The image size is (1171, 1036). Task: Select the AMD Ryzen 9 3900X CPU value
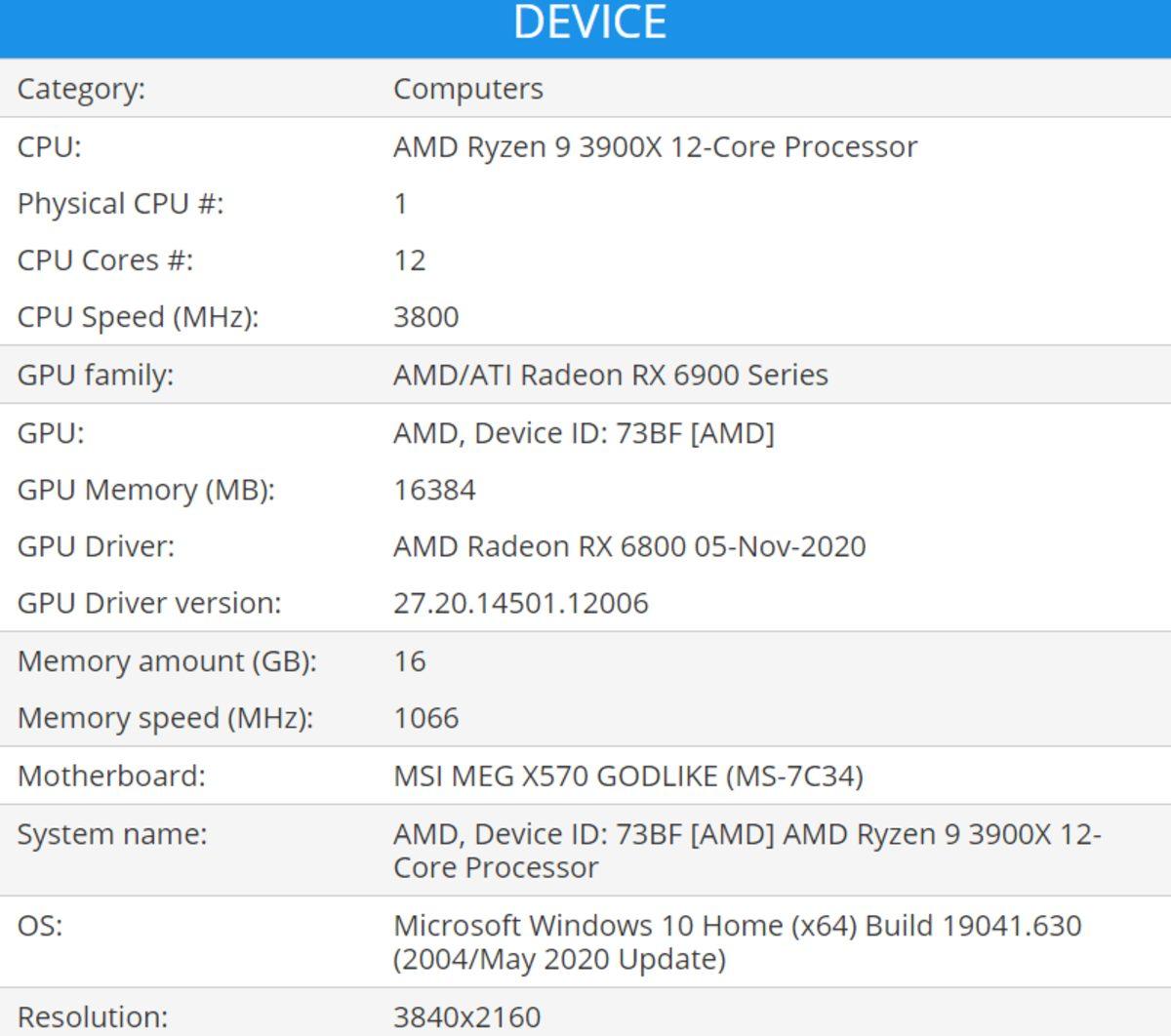(655, 147)
